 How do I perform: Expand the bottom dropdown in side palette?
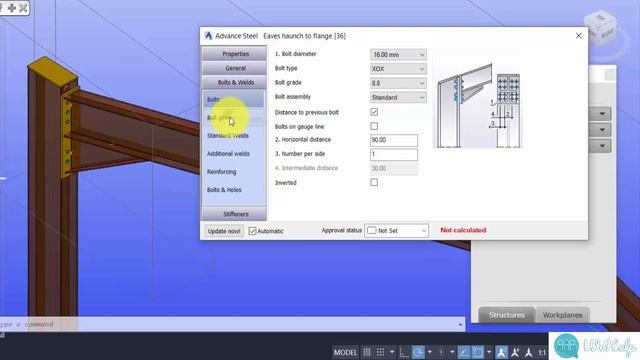point(602,146)
